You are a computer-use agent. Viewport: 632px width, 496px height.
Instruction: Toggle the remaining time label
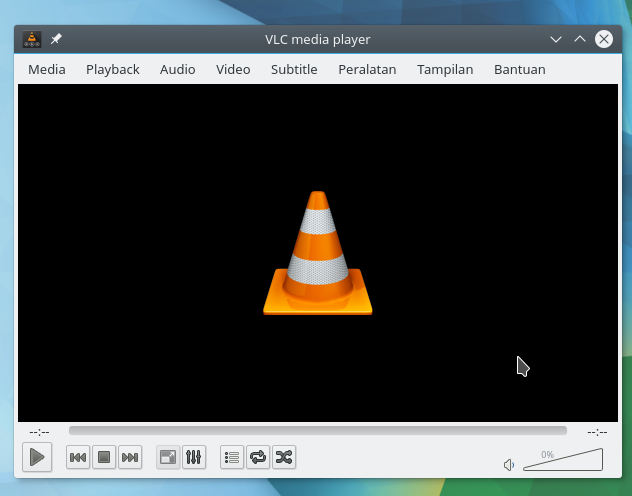click(x=597, y=432)
